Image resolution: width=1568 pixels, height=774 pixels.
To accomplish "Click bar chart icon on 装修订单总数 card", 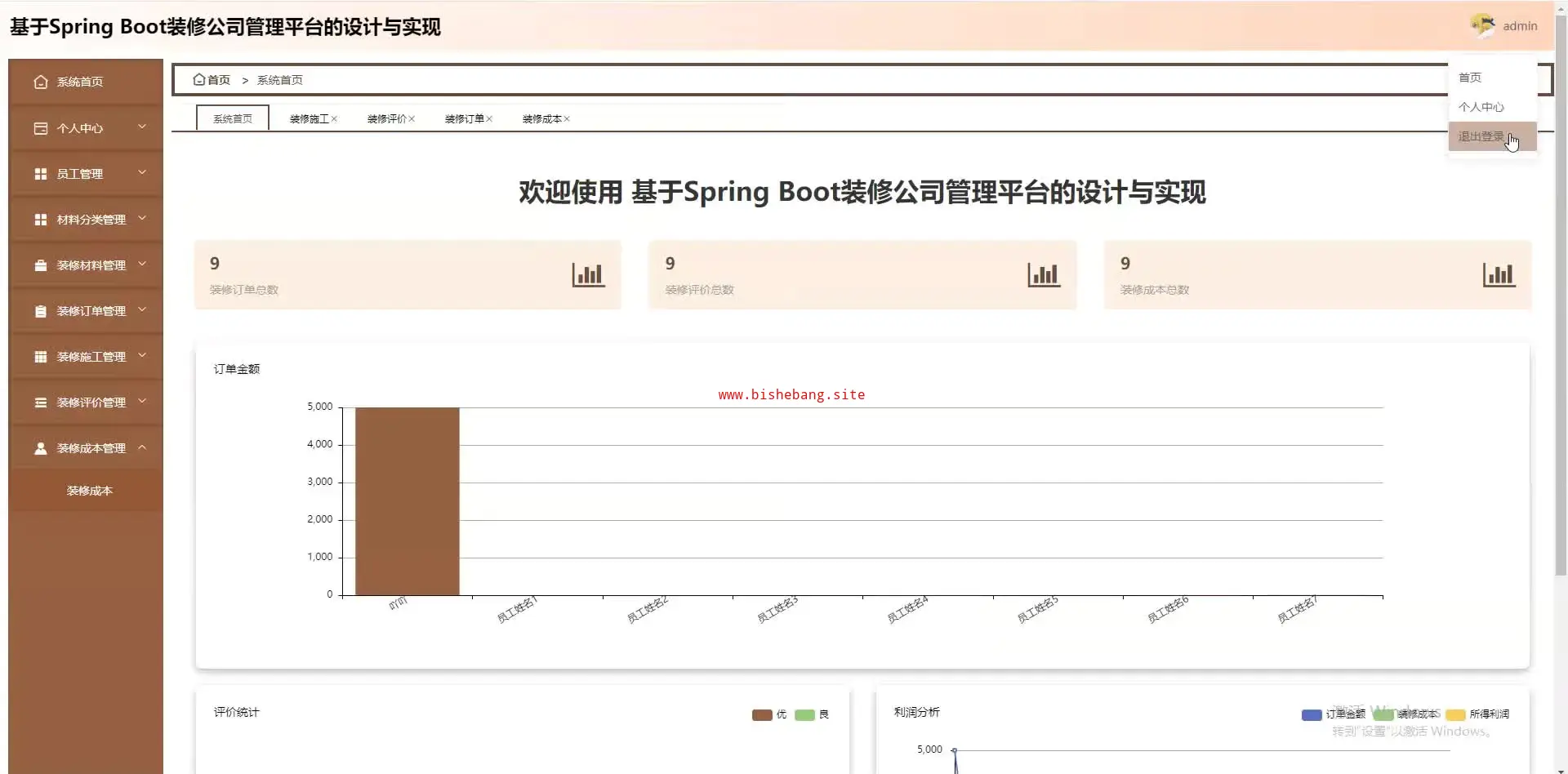I will pos(588,275).
